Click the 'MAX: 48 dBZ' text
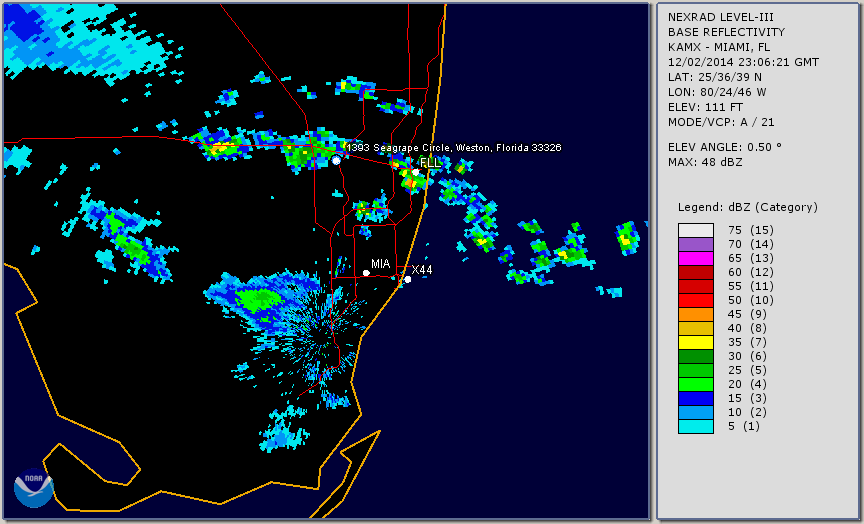Viewport: 864px width, 524px height. tap(705, 162)
